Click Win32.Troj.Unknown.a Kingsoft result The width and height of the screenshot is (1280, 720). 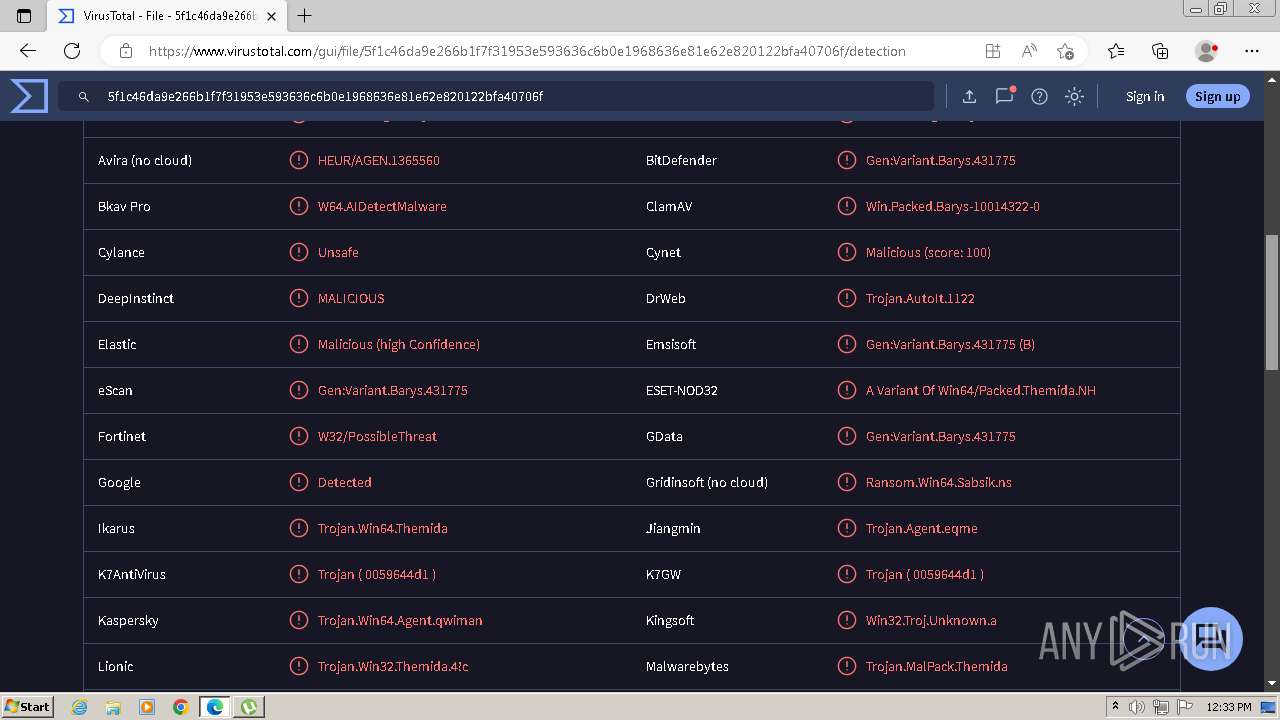(x=931, y=620)
